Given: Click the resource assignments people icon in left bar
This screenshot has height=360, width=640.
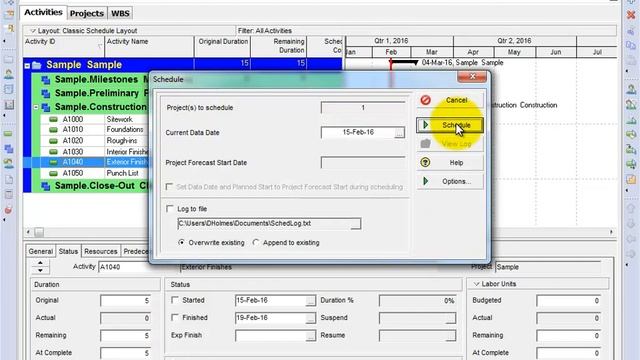Looking at the screenshot, I should [x=9, y=164].
